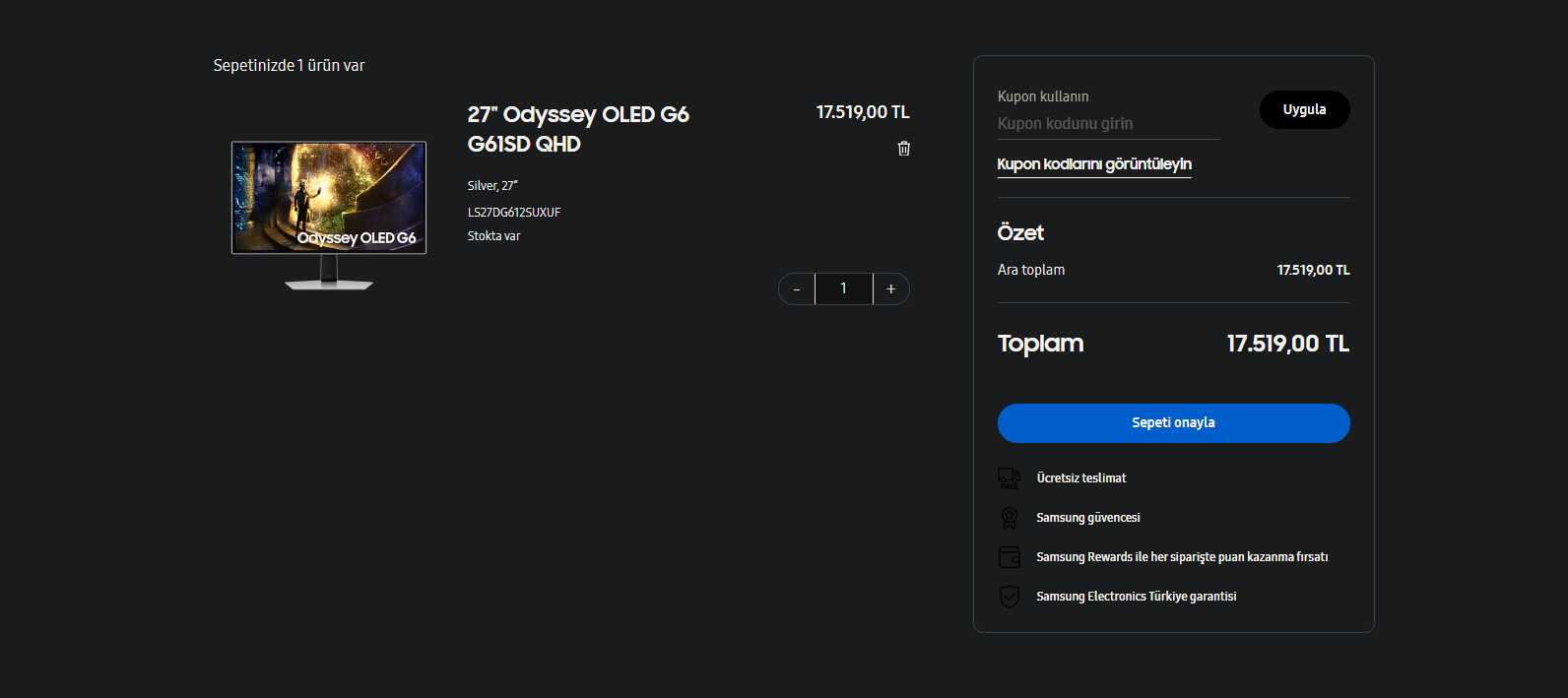The height and width of the screenshot is (698, 1568).
Task: Click the Samsung Rewards wallet icon
Action: point(1010,557)
